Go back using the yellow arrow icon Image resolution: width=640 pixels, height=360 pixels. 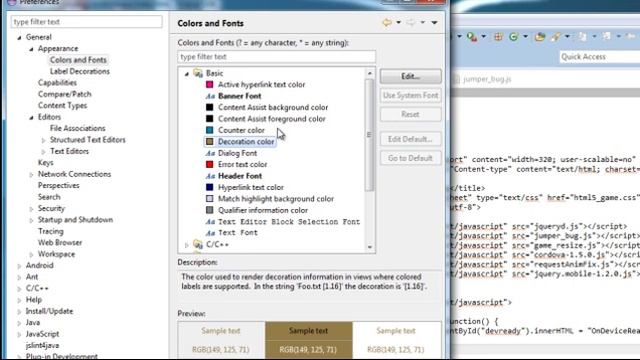click(x=387, y=22)
